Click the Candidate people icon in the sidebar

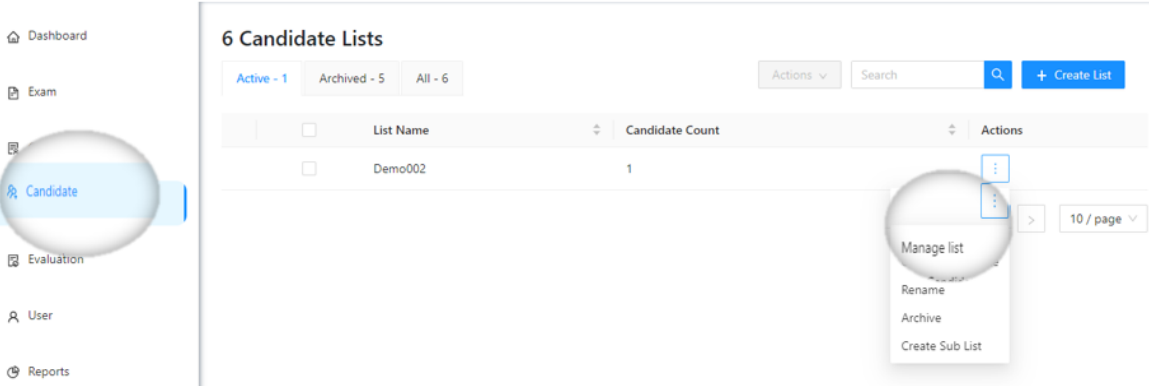pyautogui.click(x=12, y=193)
